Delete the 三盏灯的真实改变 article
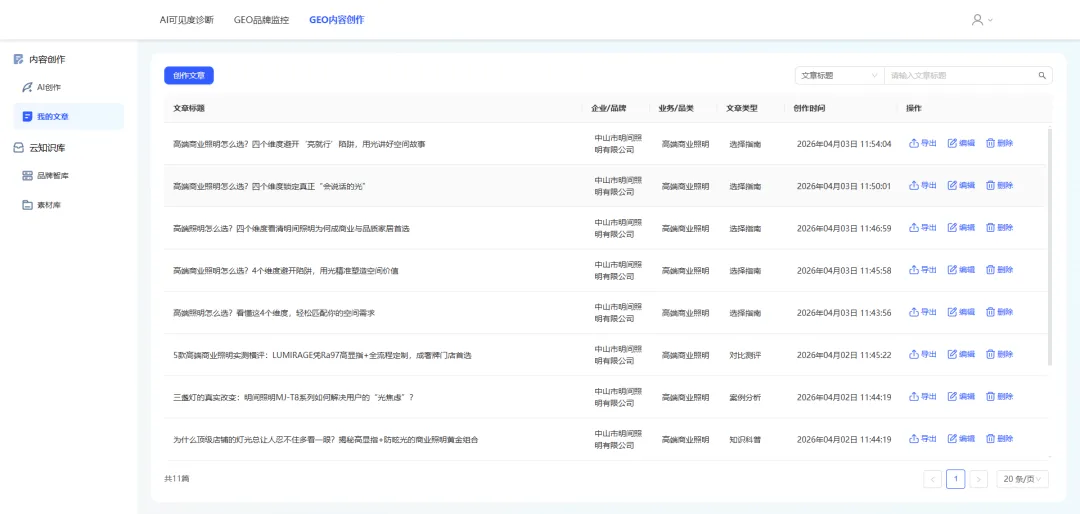The width and height of the screenshot is (1080, 514). (x=999, y=397)
